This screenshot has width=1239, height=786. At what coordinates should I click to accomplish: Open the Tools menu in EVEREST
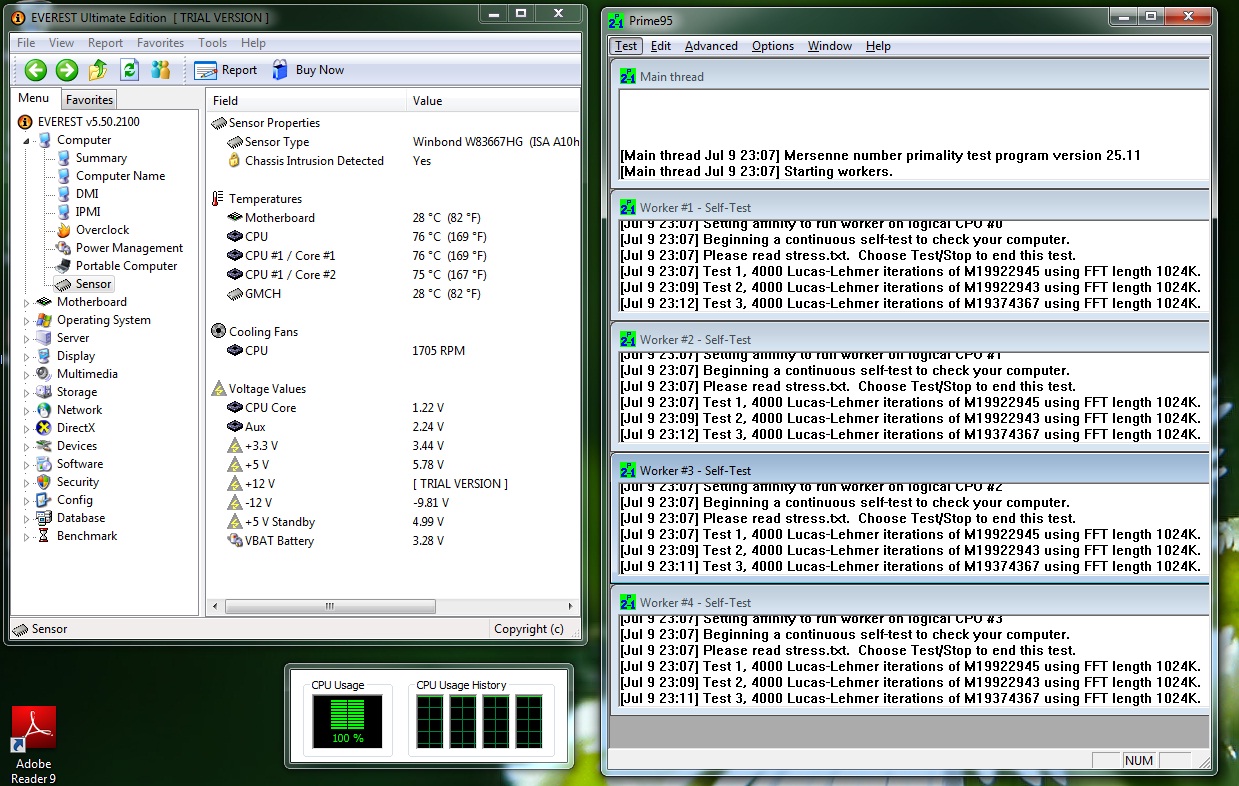[212, 43]
